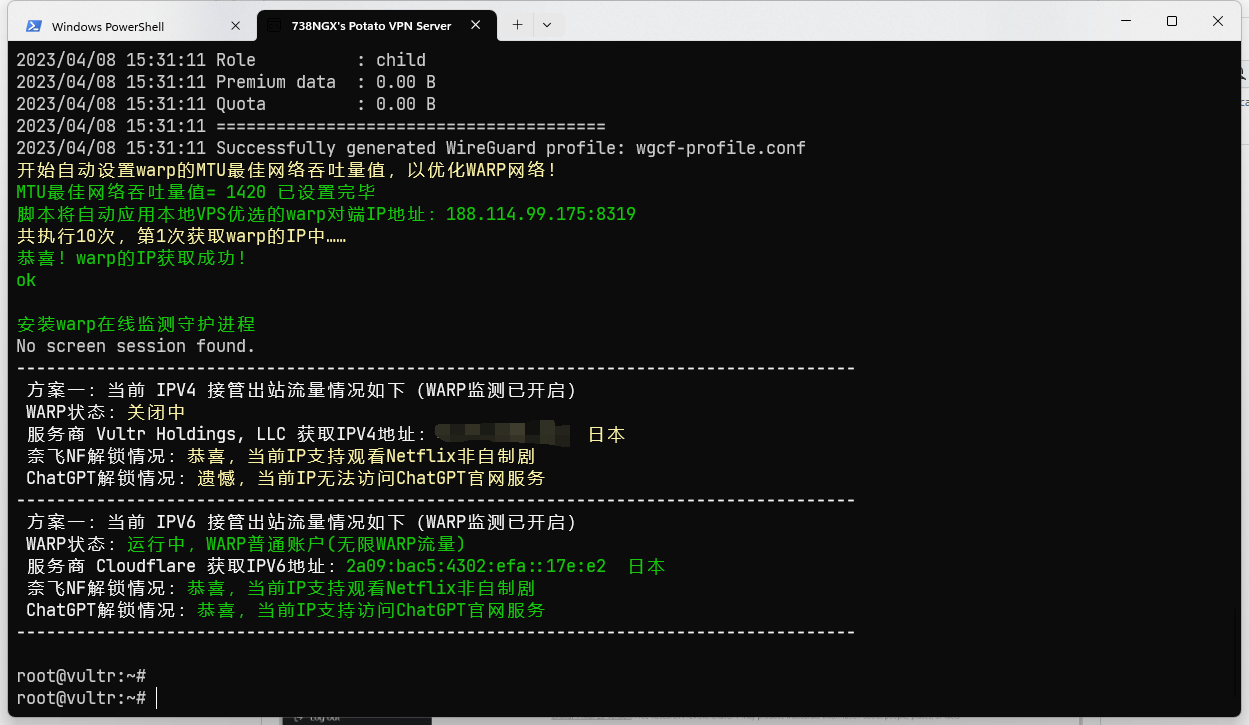
Task: Close the Potato VPN Server tab
Action: (x=476, y=26)
